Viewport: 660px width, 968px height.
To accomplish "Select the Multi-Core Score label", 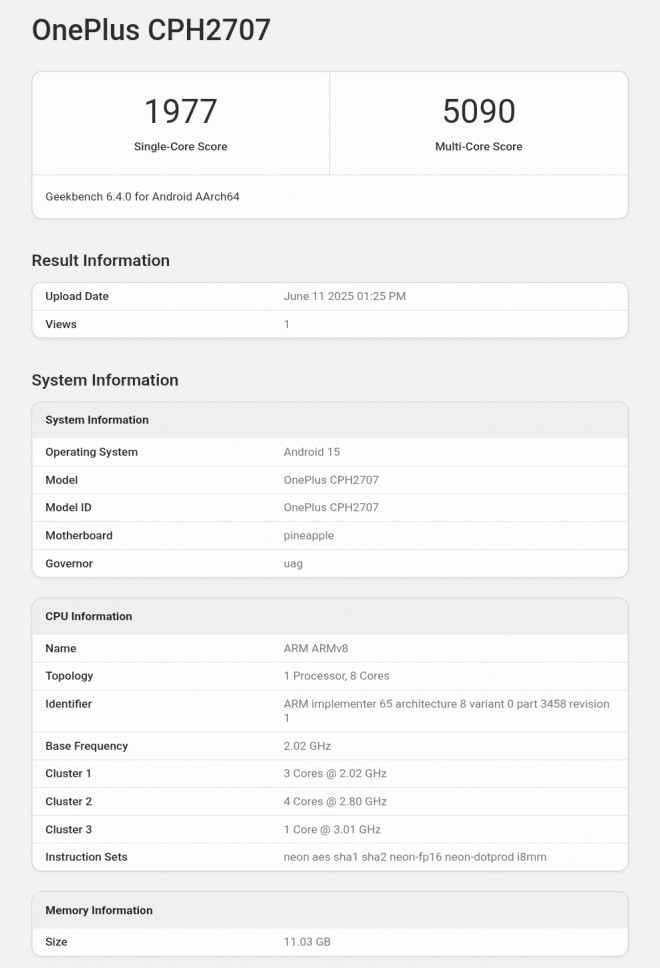I will point(478,147).
